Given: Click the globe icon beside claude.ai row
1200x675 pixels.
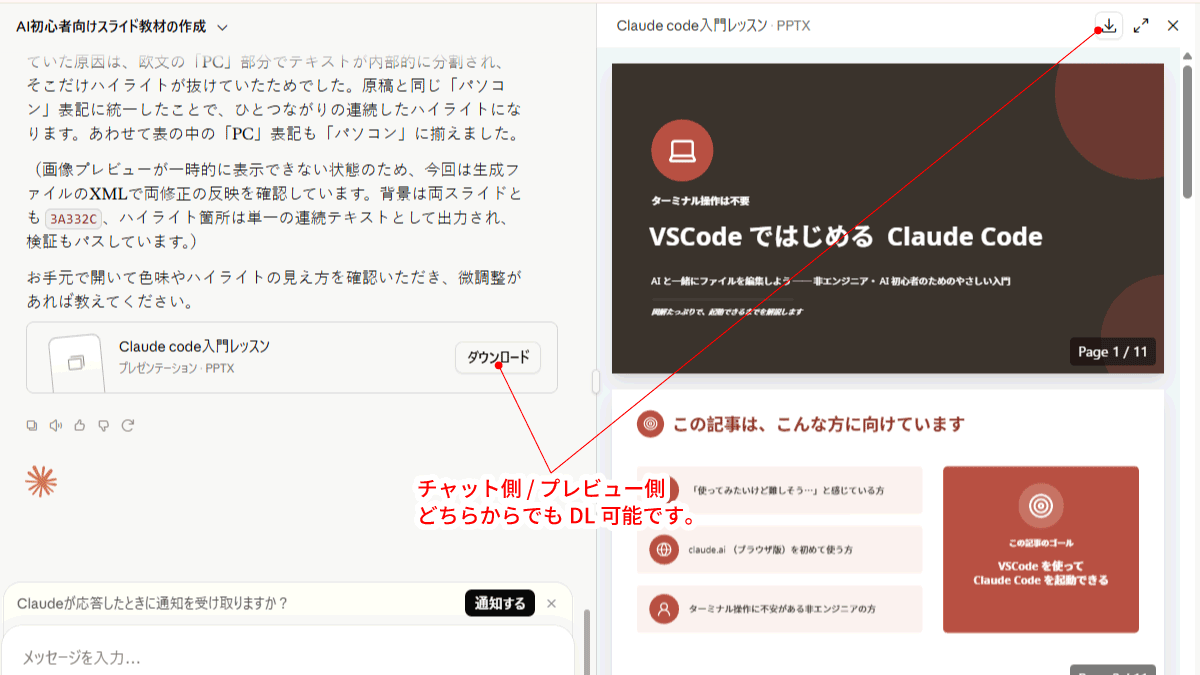Looking at the screenshot, I should pyautogui.click(x=663, y=549).
